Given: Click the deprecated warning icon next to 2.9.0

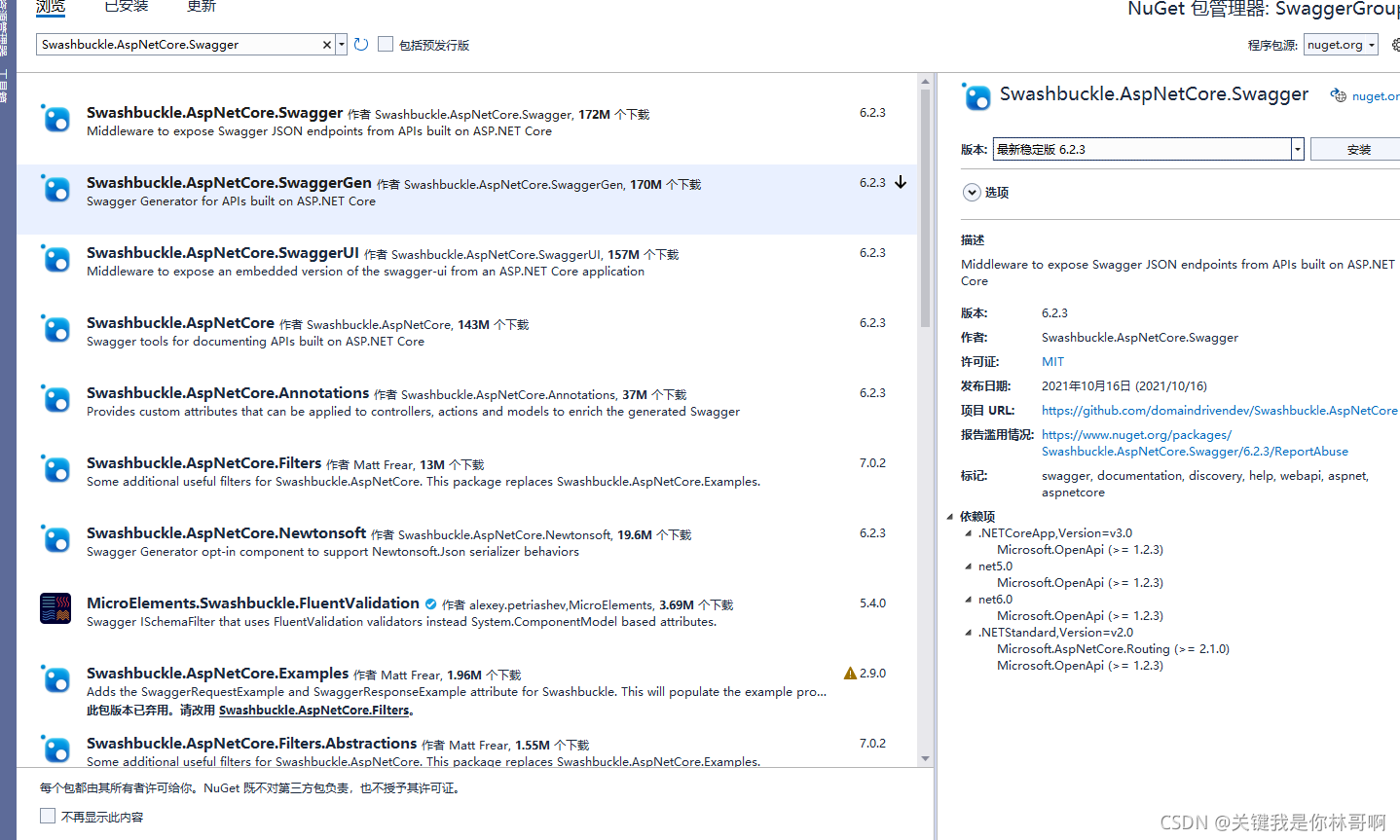Looking at the screenshot, I should [x=850, y=673].
